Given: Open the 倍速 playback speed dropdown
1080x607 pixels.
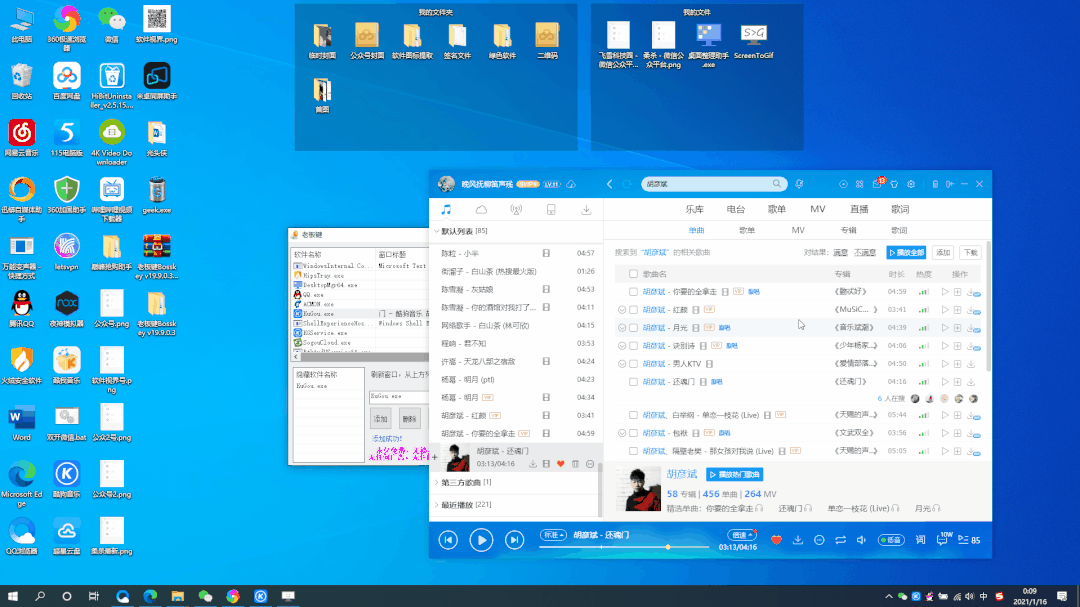Looking at the screenshot, I should coord(742,535).
